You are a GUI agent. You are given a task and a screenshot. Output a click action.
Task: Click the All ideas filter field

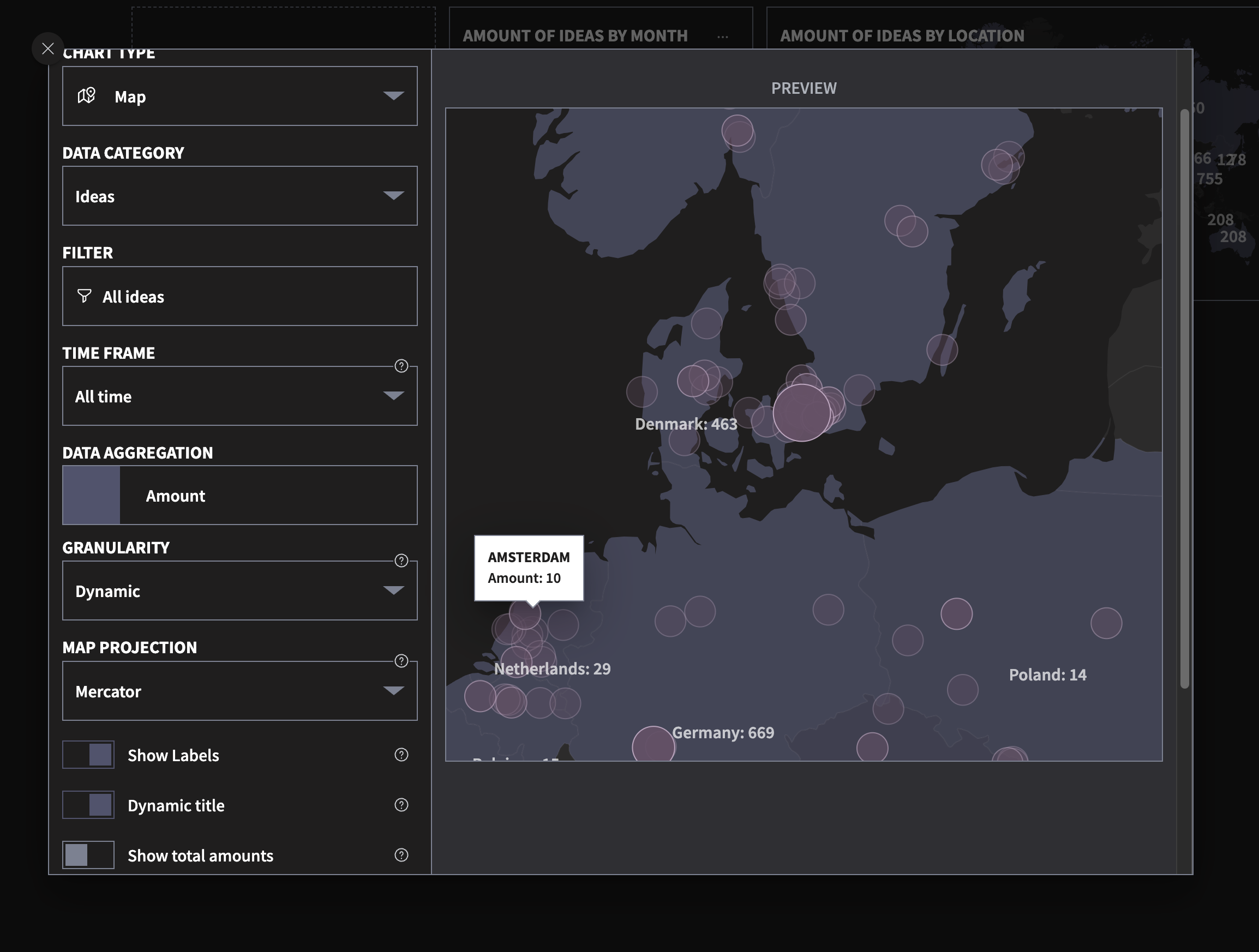tap(239, 296)
